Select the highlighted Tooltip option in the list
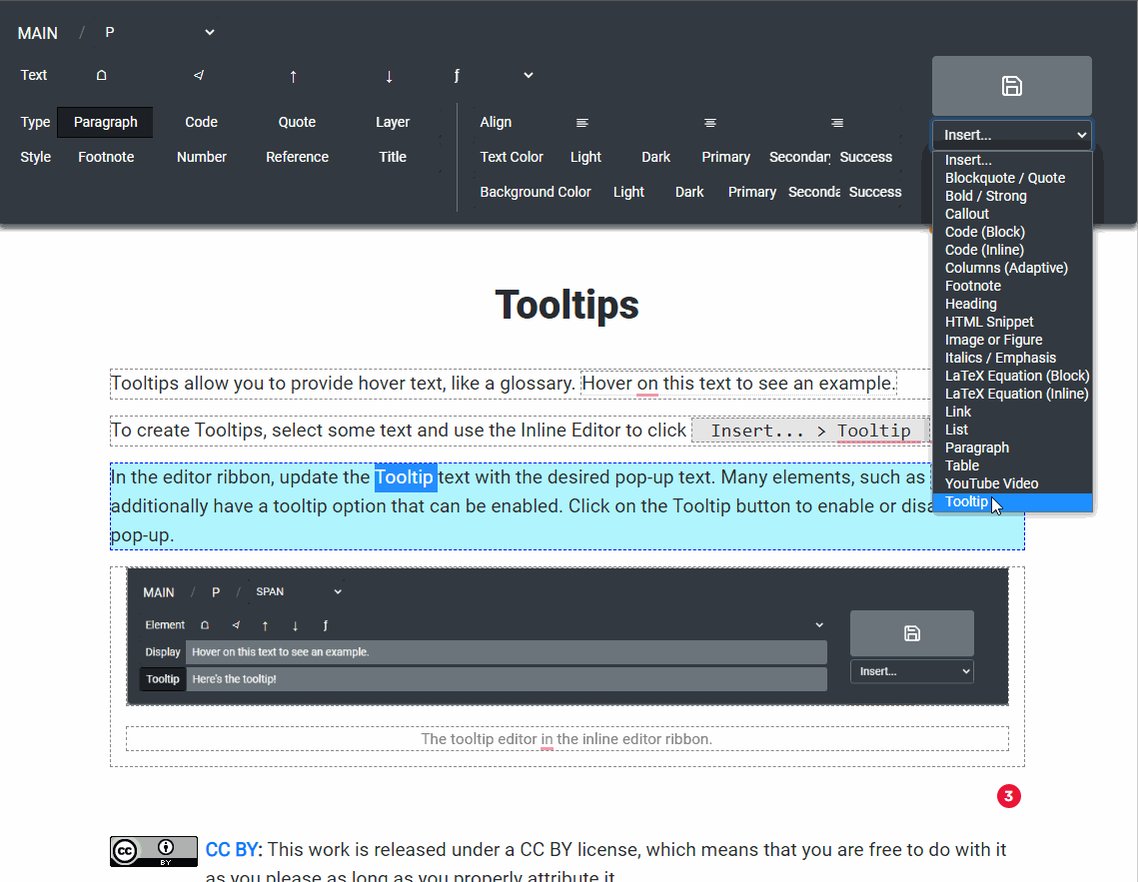 (x=1012, y=502)
